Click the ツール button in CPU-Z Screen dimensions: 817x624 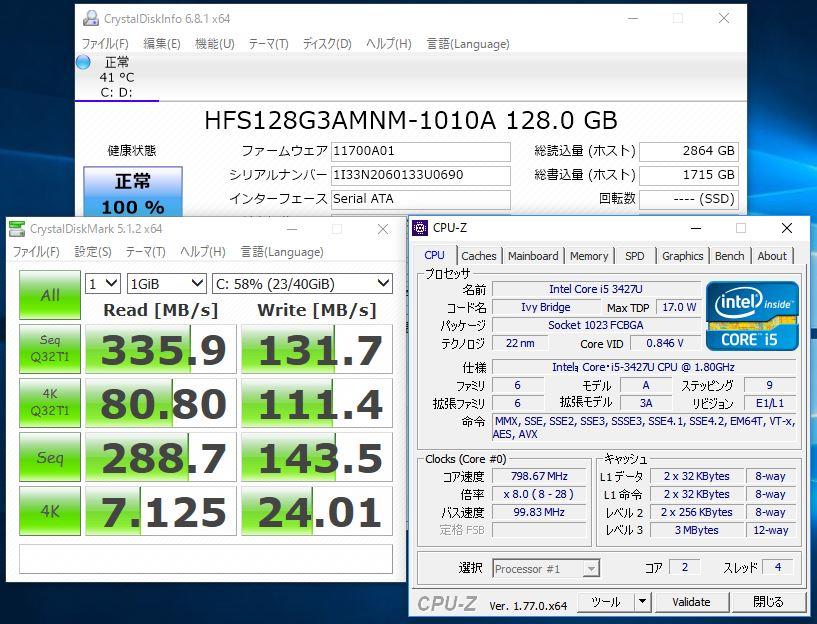point(606,602)
